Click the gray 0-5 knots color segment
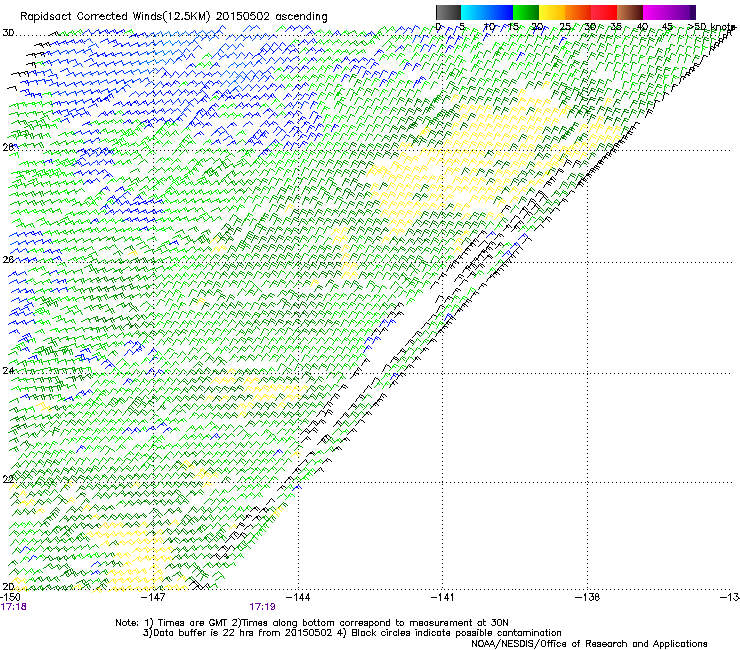Image resolution: width=740 pixels, height=650 pixels. coord(448,12)
